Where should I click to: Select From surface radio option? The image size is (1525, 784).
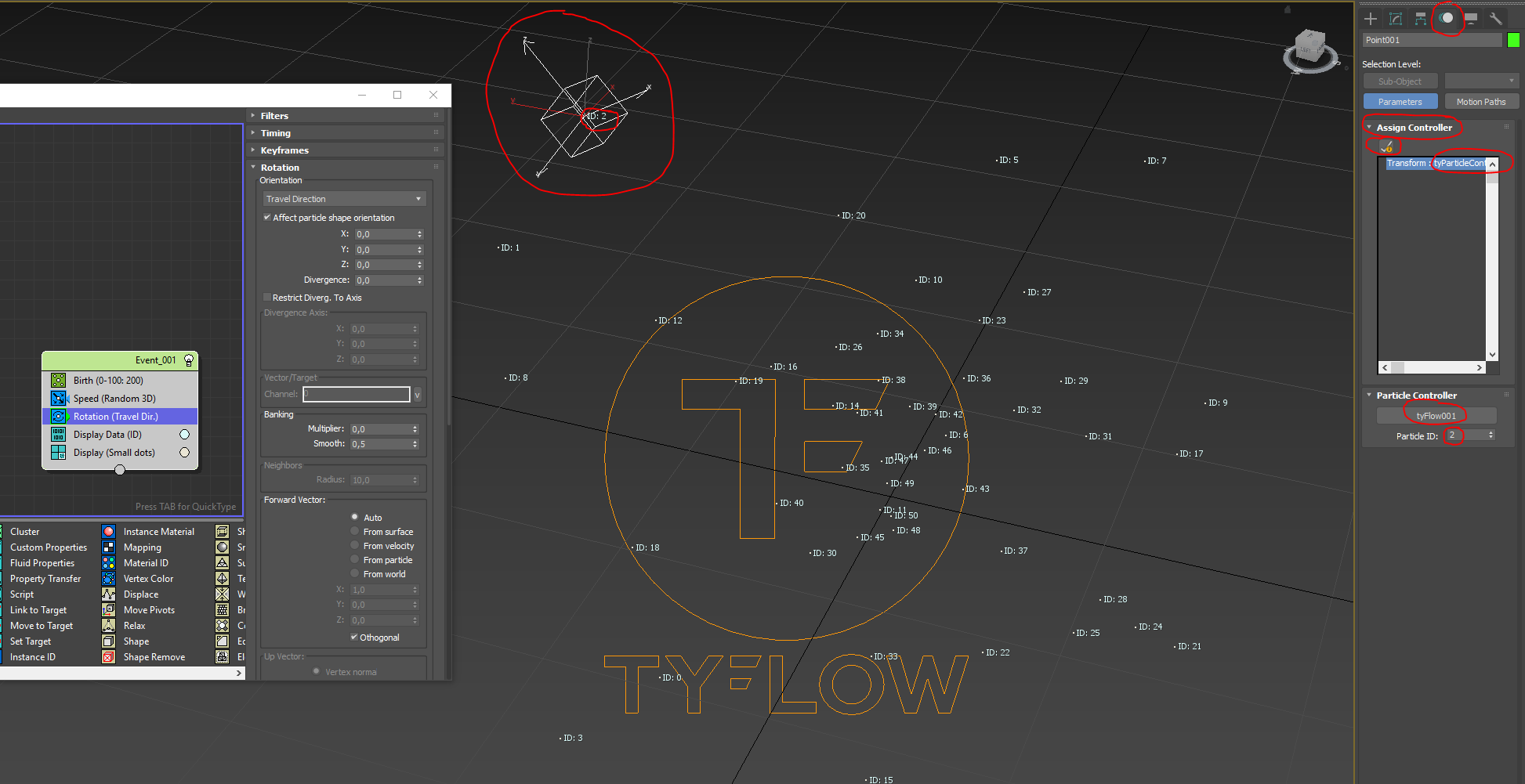click(x=355, y=531)
